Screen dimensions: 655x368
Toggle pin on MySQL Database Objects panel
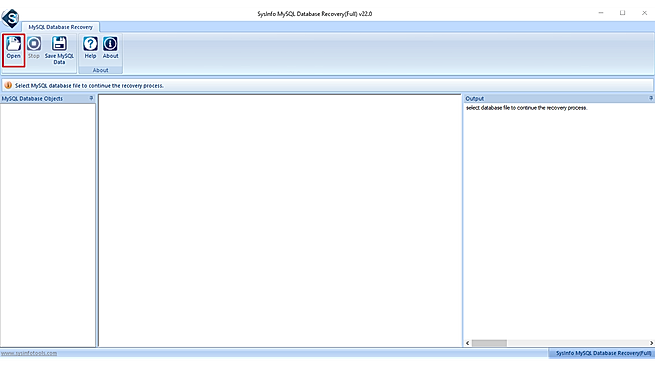point(91,98)
